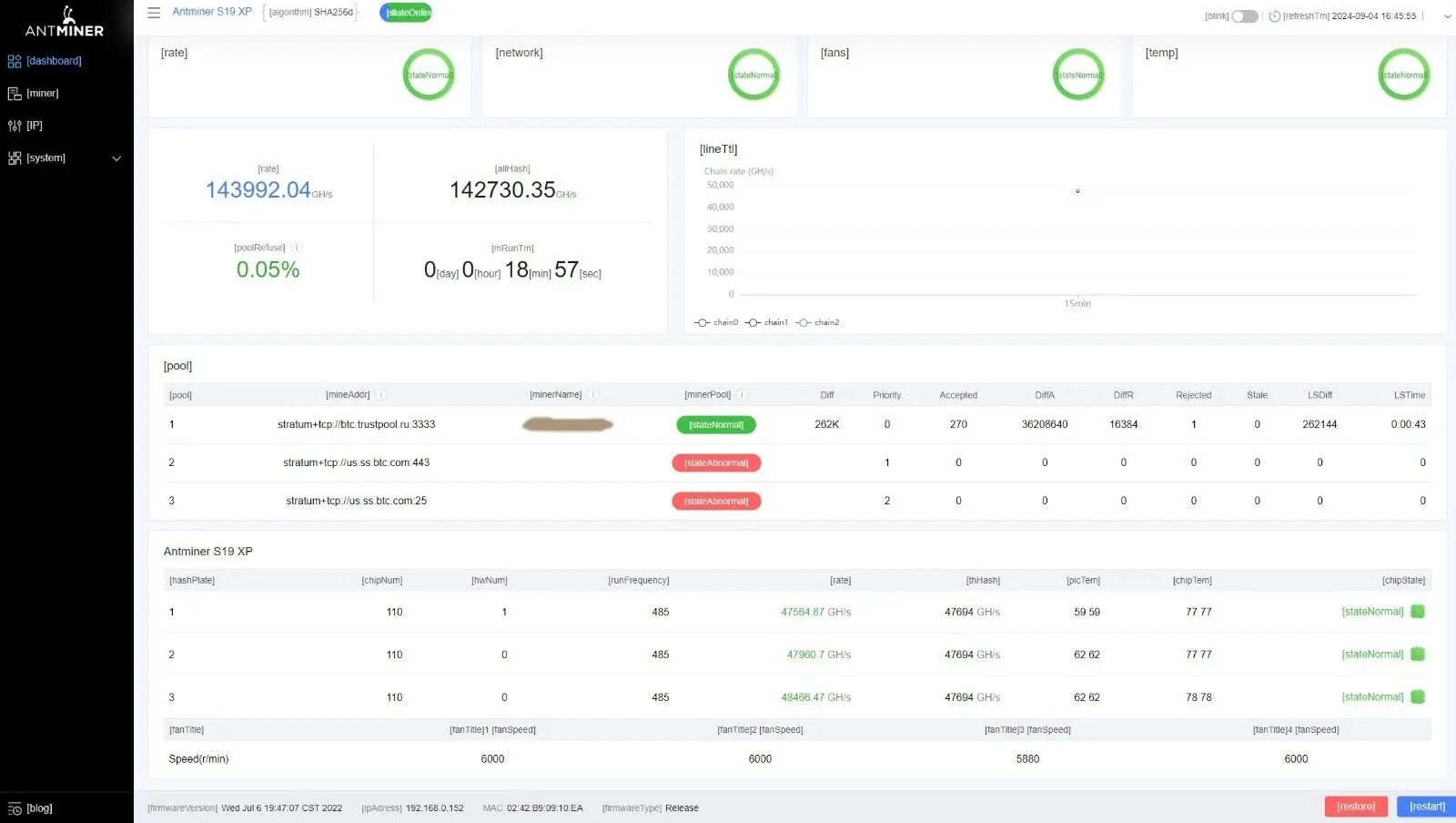Click the stateOnline status badge

(406, 13)
